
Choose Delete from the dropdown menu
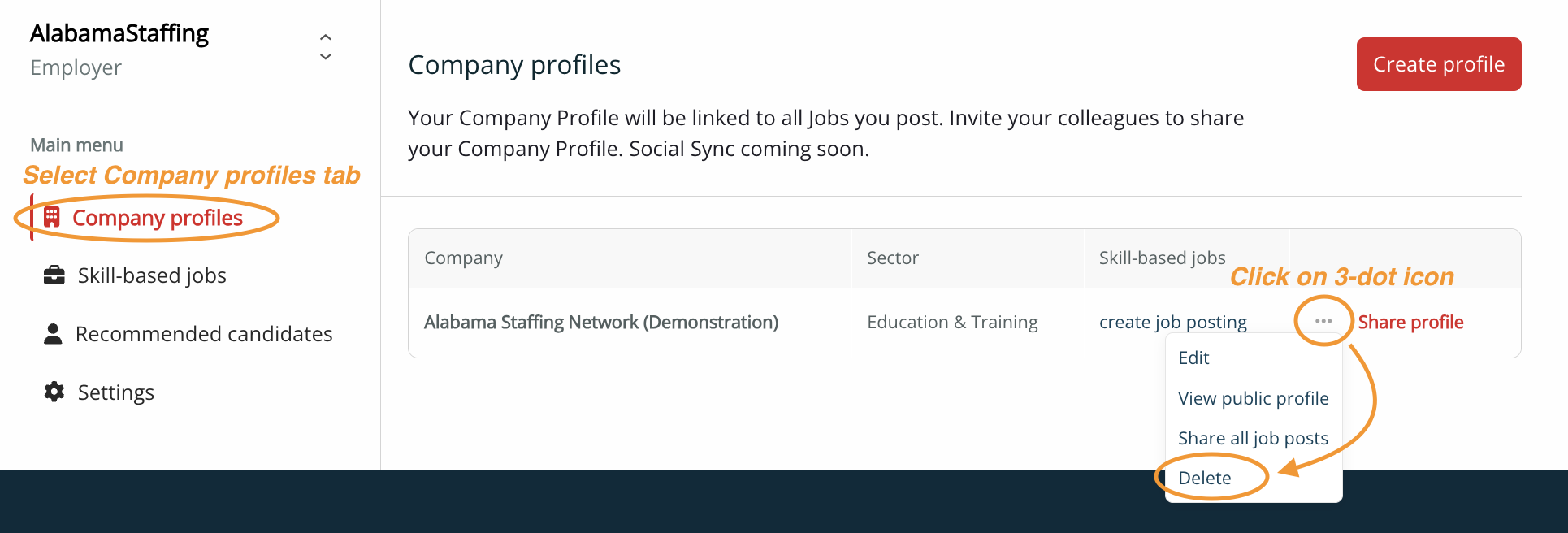tap(1204, 478)
